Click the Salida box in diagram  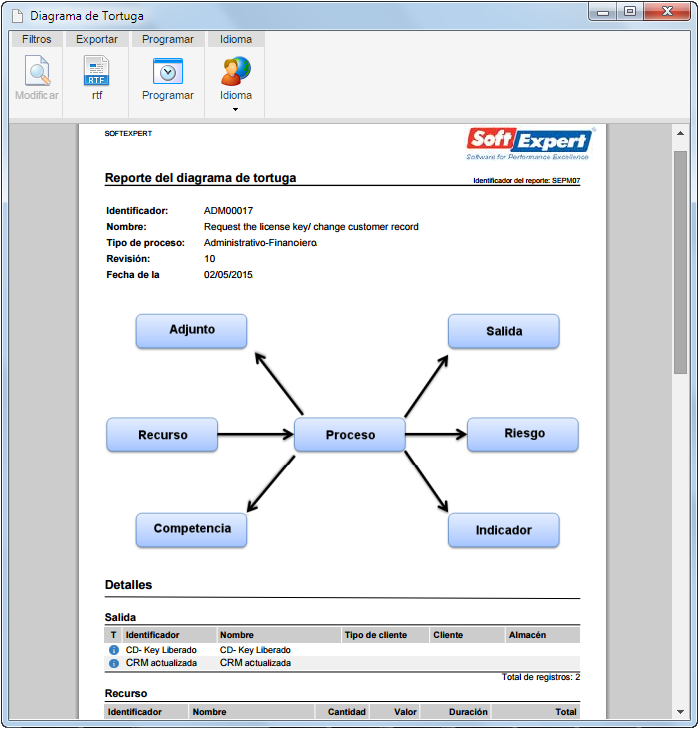504,331
